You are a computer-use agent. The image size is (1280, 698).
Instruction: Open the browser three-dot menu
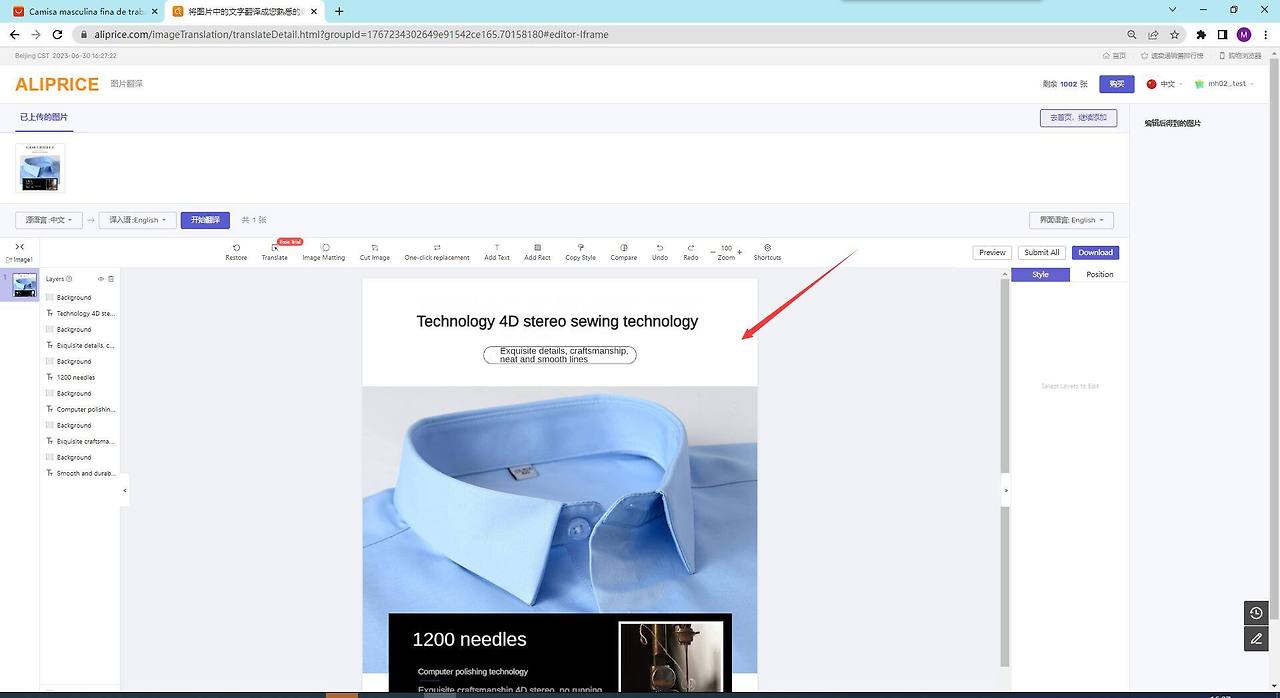coord(1264,34)
